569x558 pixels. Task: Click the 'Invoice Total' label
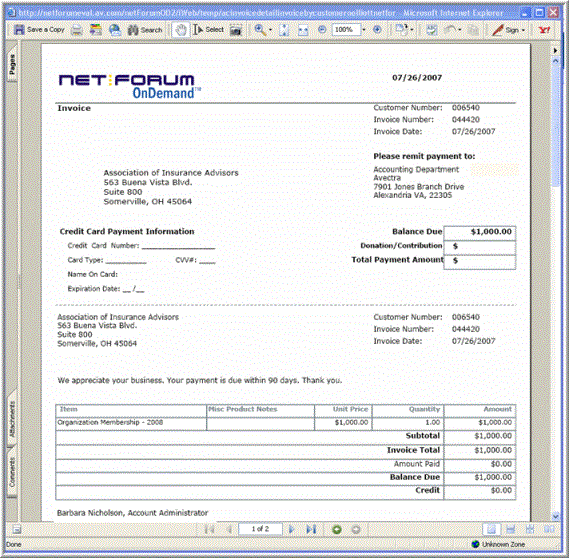point(413,450)
